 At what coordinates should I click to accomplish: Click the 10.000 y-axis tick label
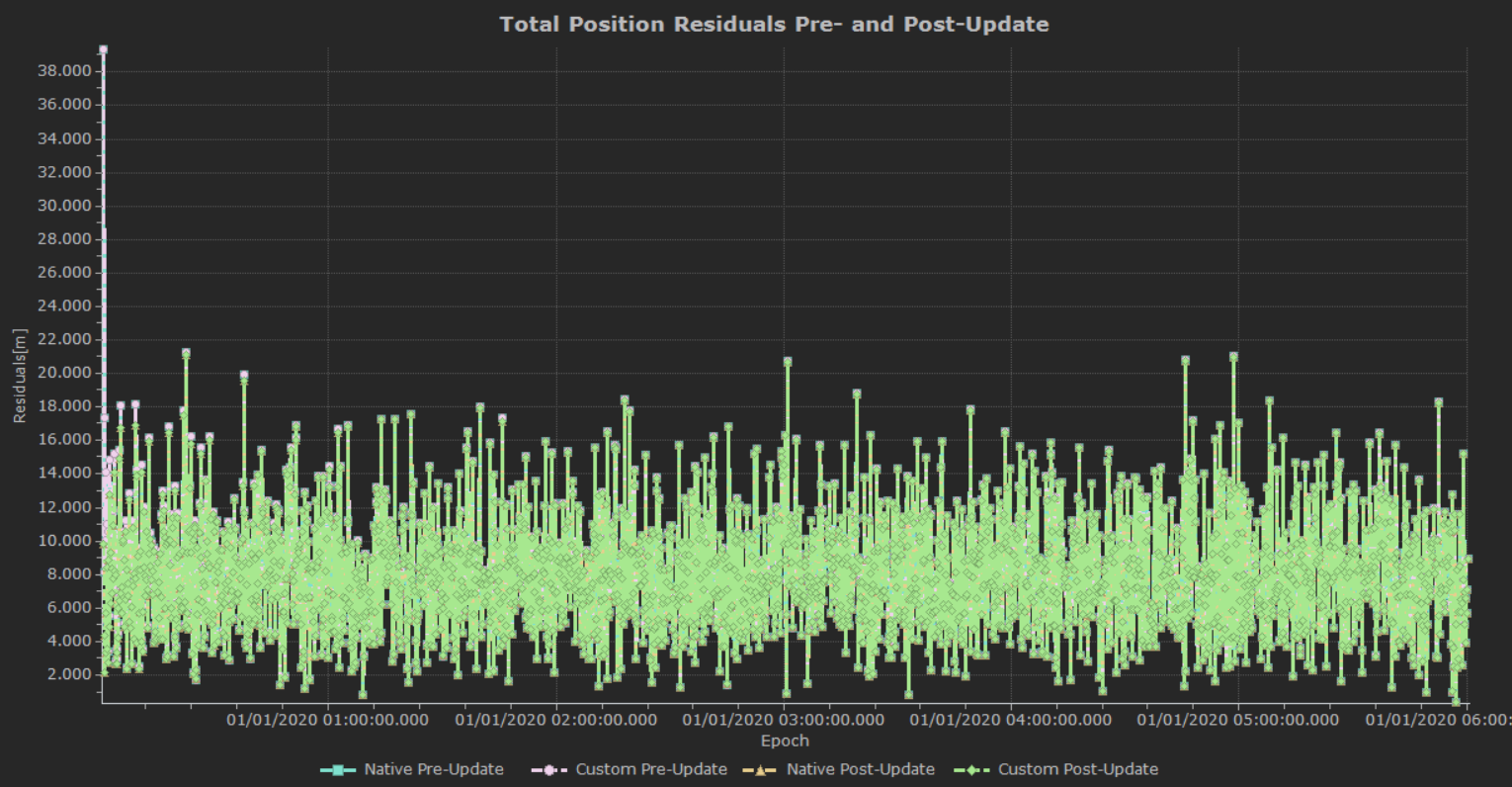63,541
